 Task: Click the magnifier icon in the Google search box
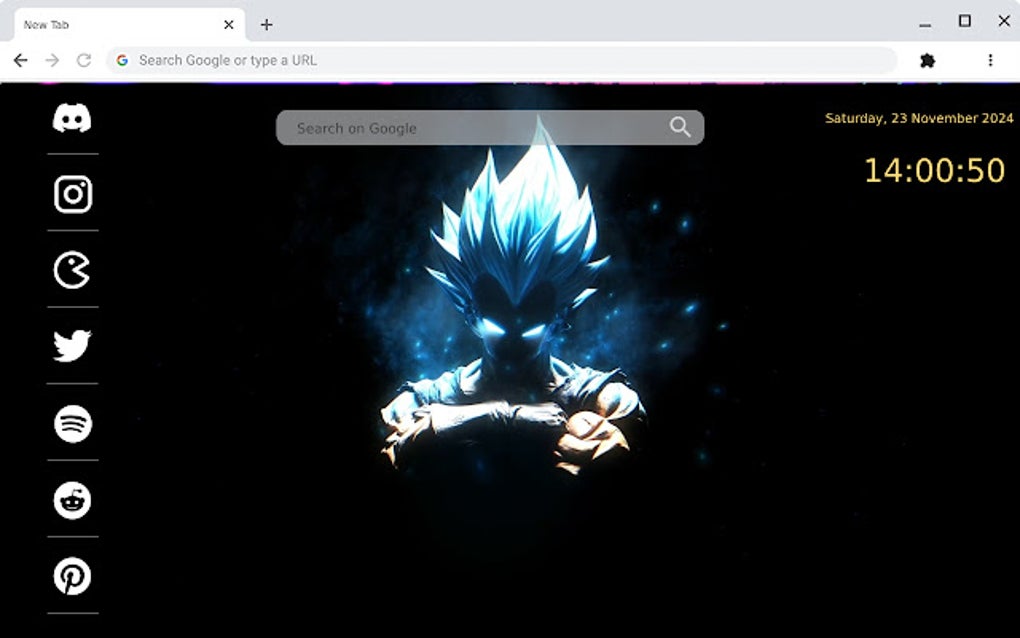tap(680, 127)
